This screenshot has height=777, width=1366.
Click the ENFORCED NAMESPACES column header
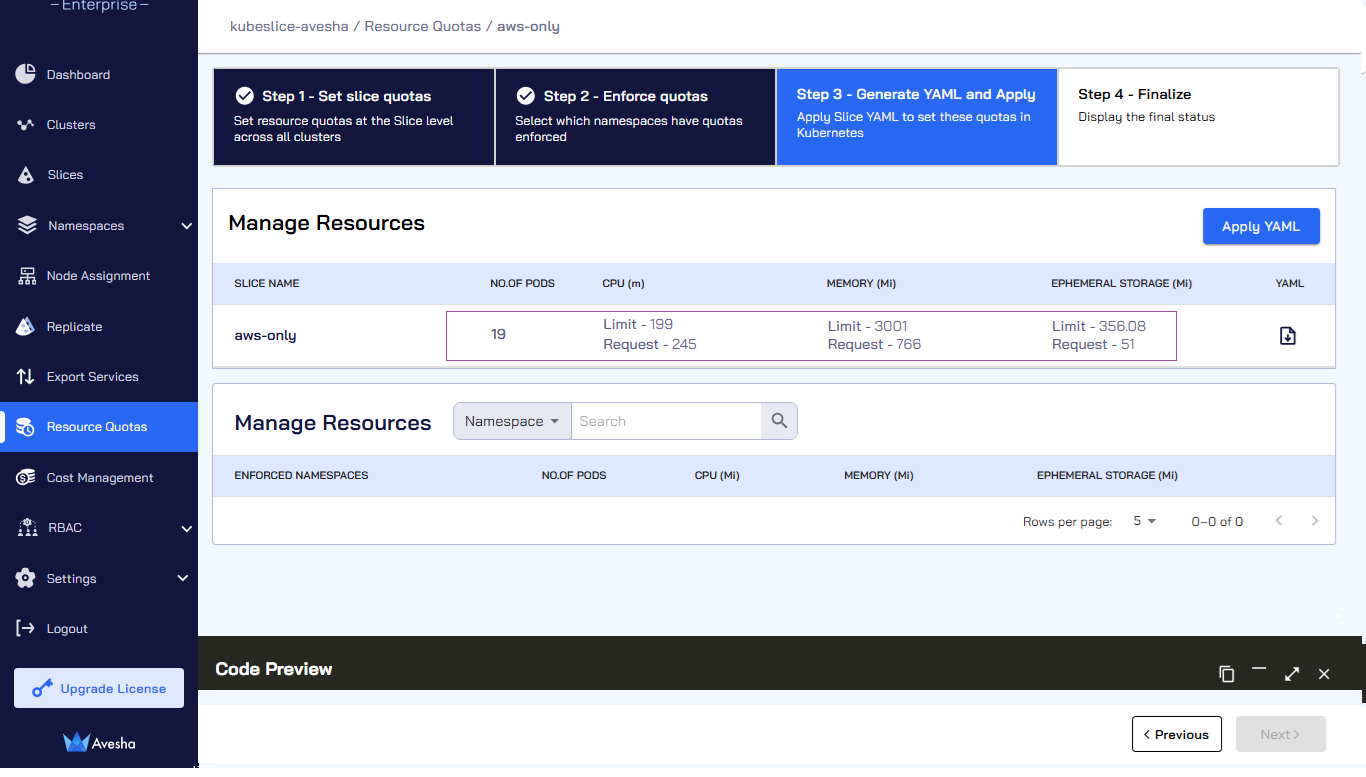click(301, 475)
